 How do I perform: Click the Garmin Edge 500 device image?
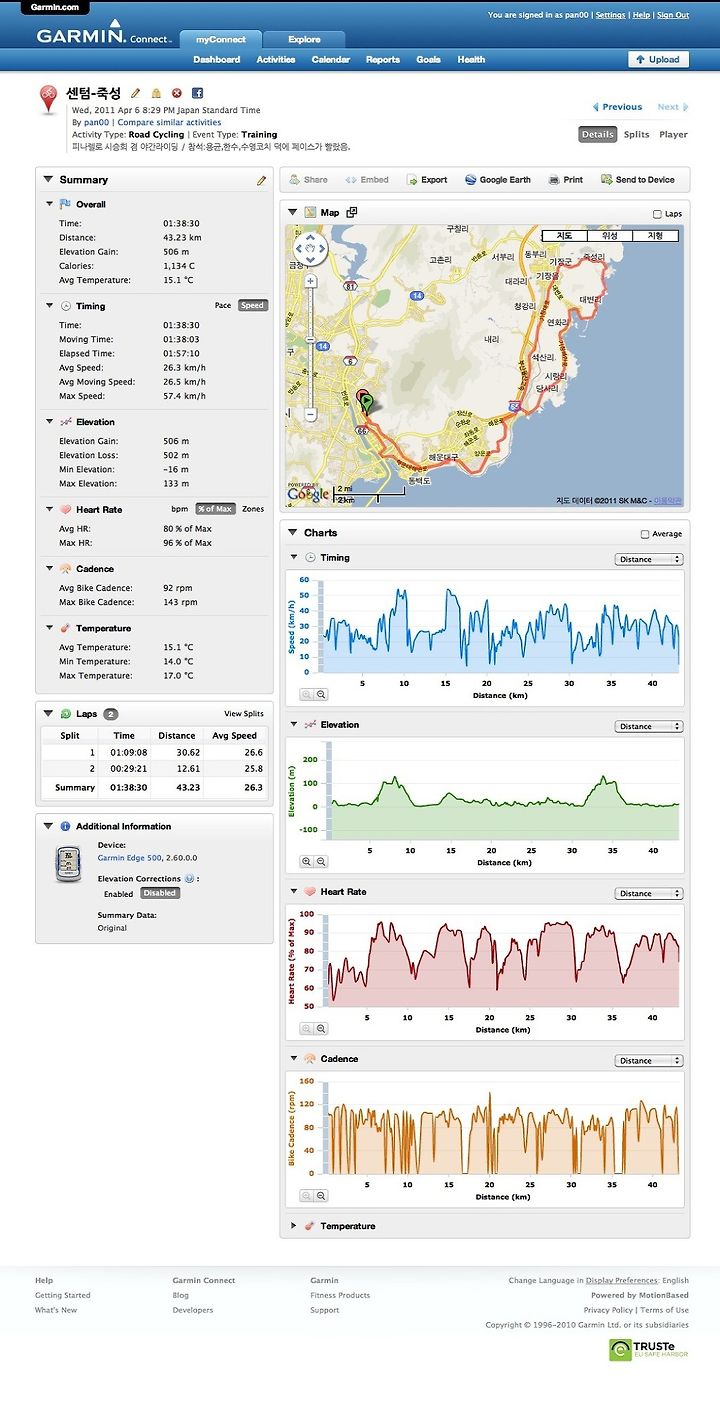(67, 863)
